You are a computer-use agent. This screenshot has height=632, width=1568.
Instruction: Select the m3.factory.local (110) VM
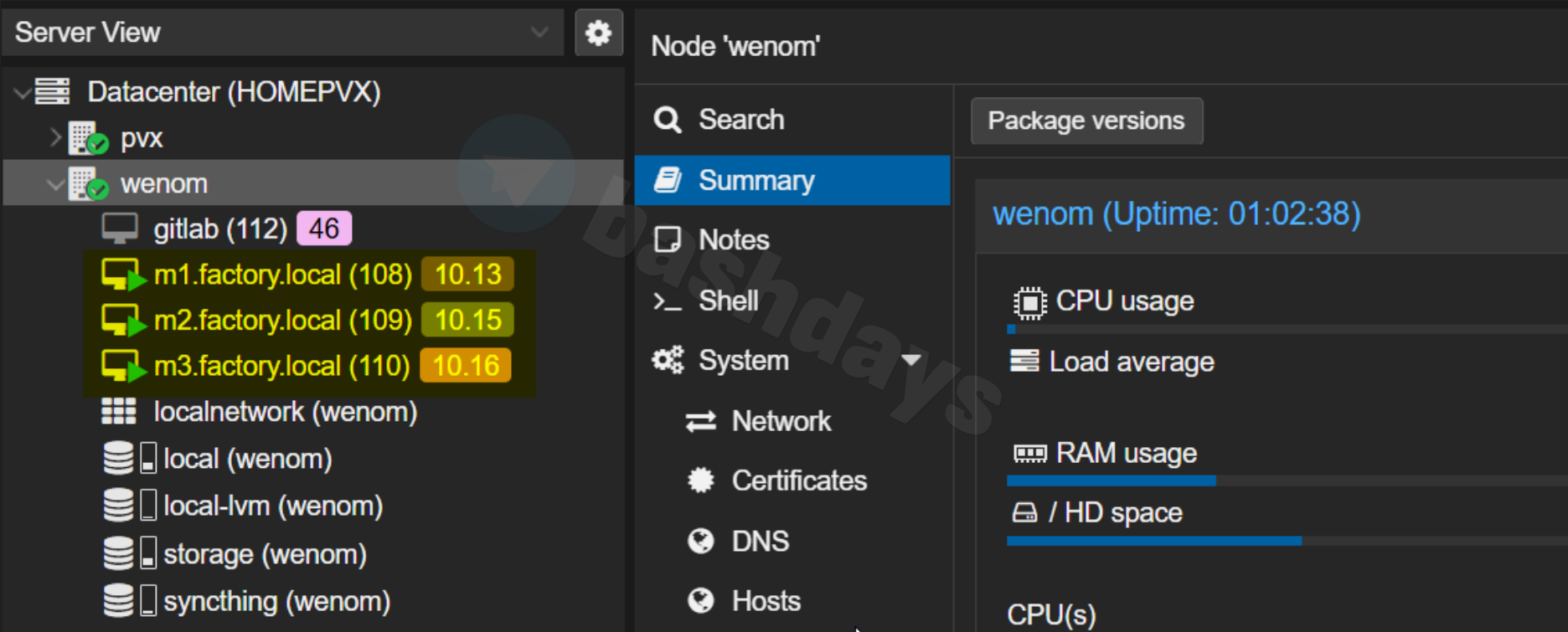(281, 366)
